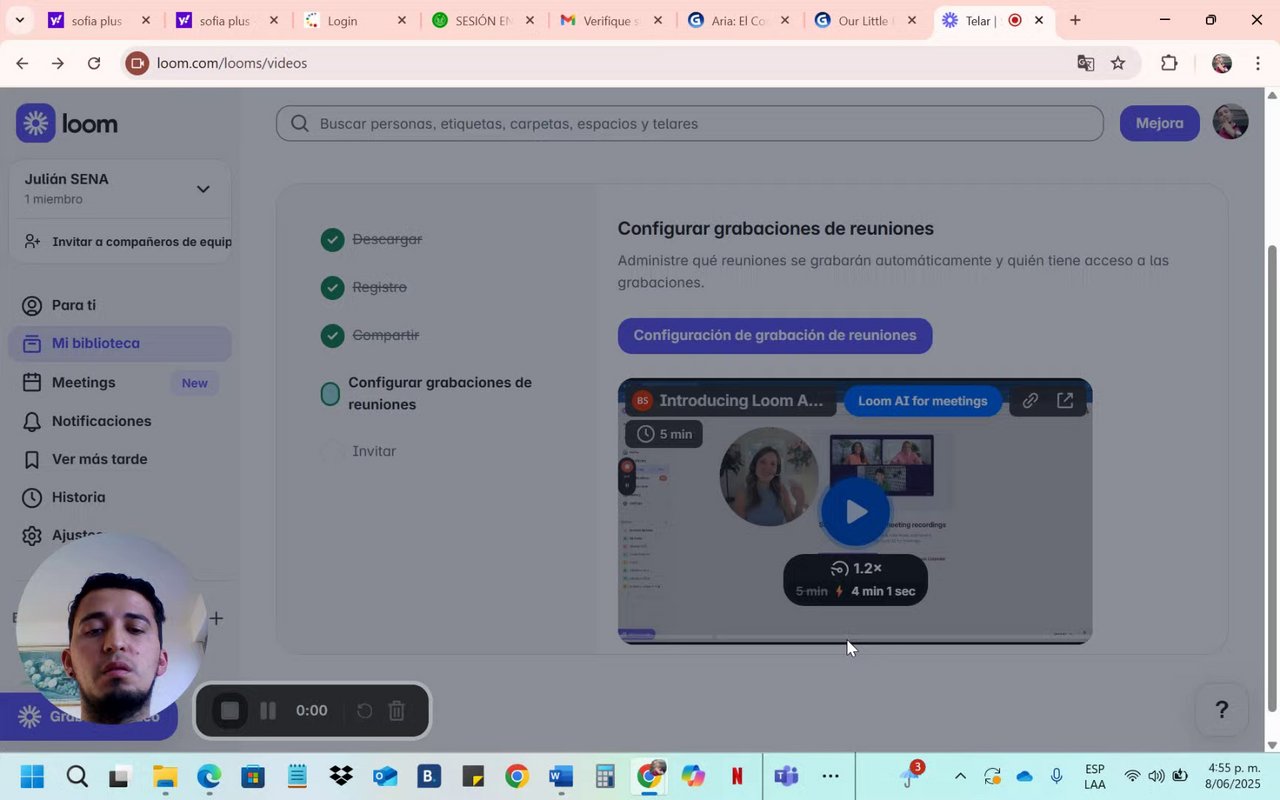Play the Introducing Loom AI video

pyautogui.click(x=855, y=511)
